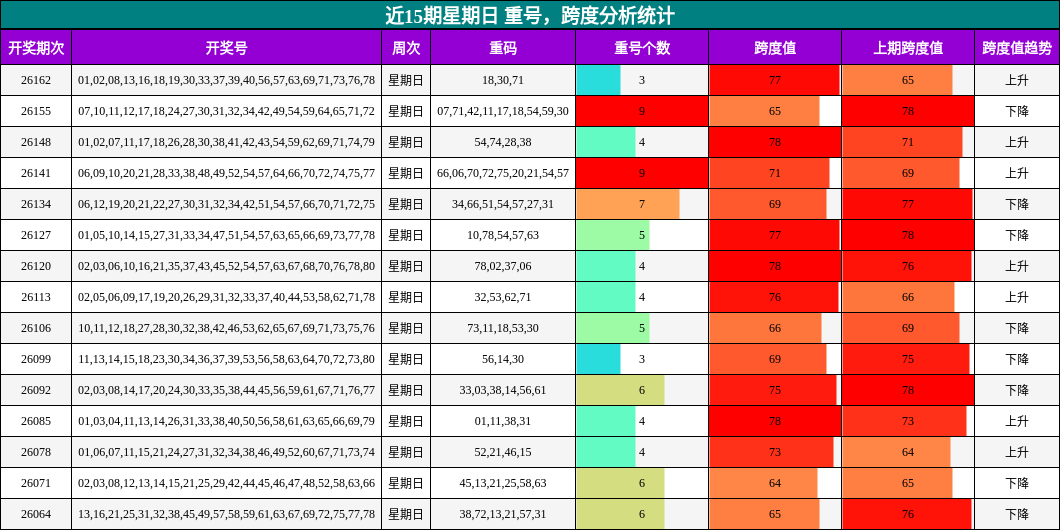Screen dimensions: 1060x530
Task: Select 星期日 cell in row 26099
Action: [x=406, y=360]
